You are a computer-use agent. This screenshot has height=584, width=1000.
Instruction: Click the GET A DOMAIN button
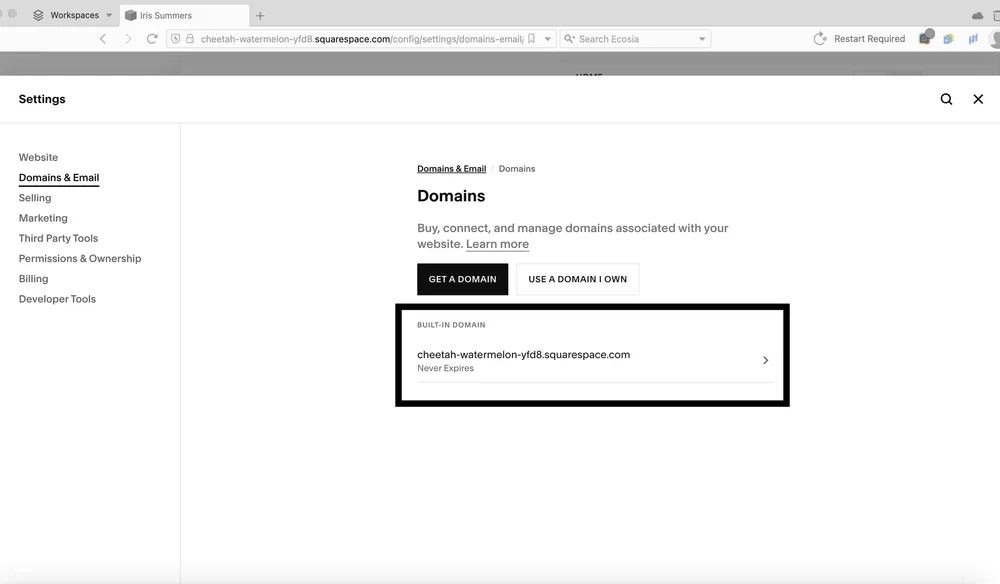[462, 279]
